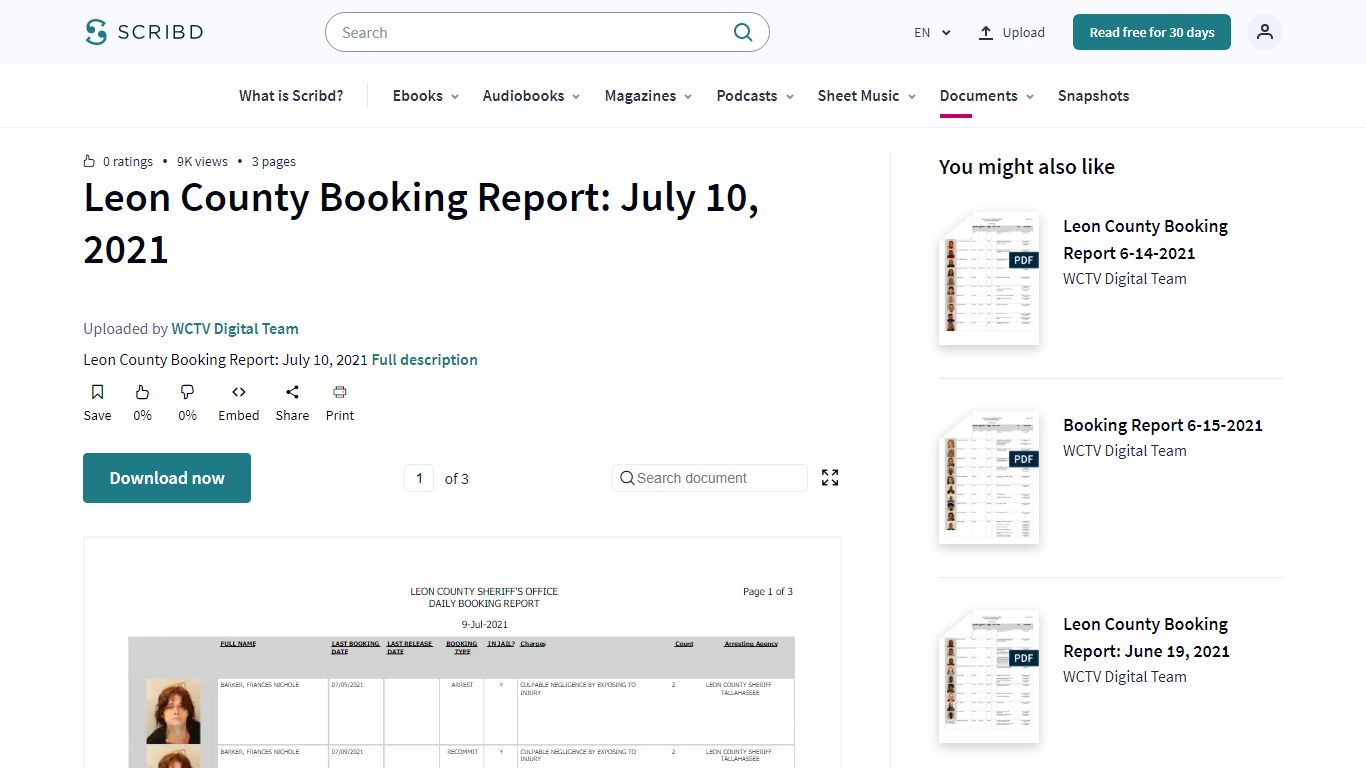Click the search magnifier icon in header
The width and height of the screenshot is (1366, 768).
coord(743,32)
